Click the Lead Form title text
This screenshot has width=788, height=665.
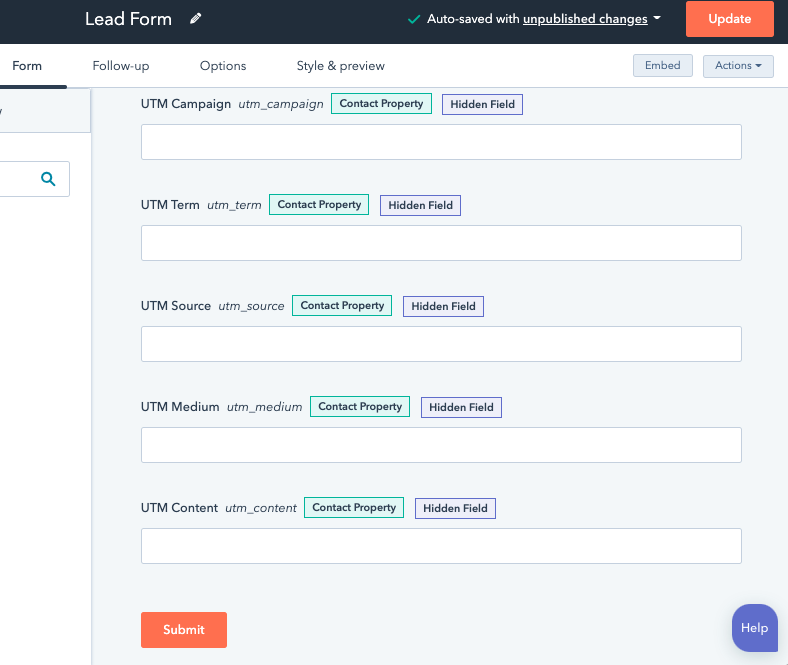[128, 19]
